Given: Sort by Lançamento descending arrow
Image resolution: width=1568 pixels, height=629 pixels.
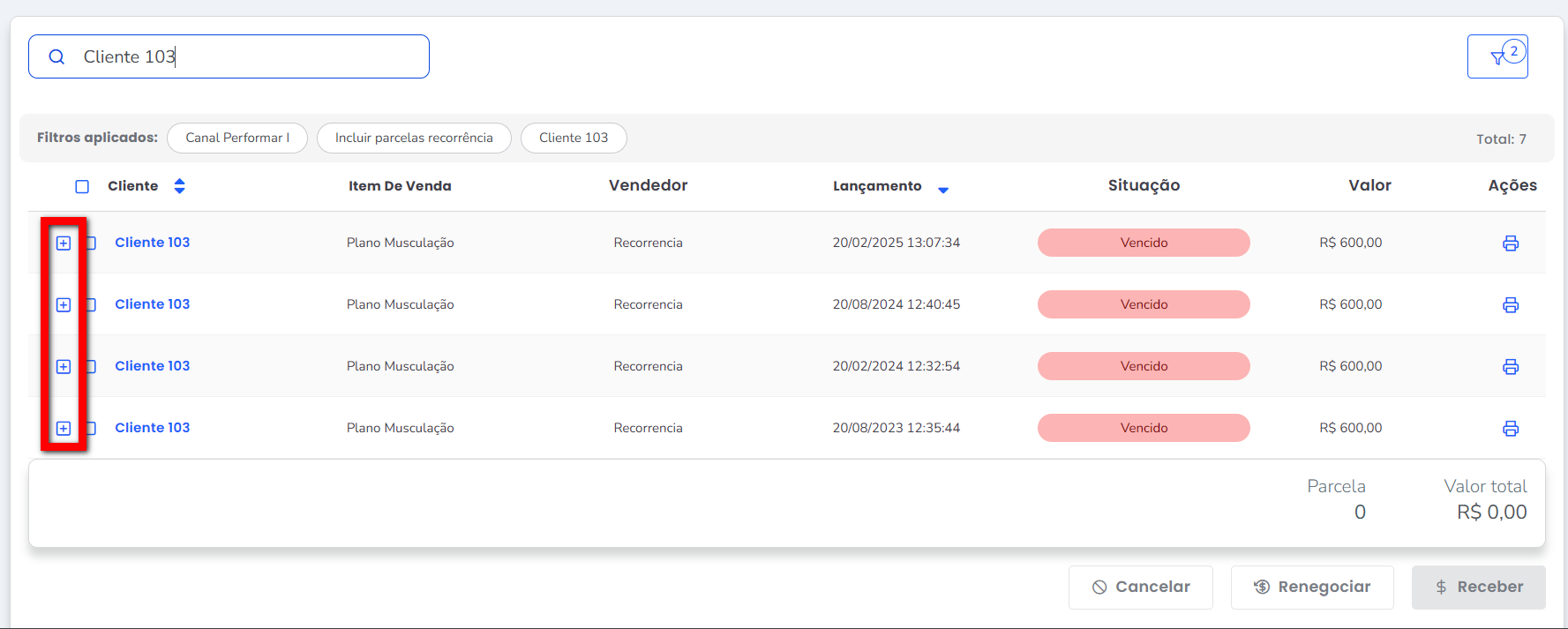Looking at the screenshot, I should pyautogui.click(x=942, y=190).
